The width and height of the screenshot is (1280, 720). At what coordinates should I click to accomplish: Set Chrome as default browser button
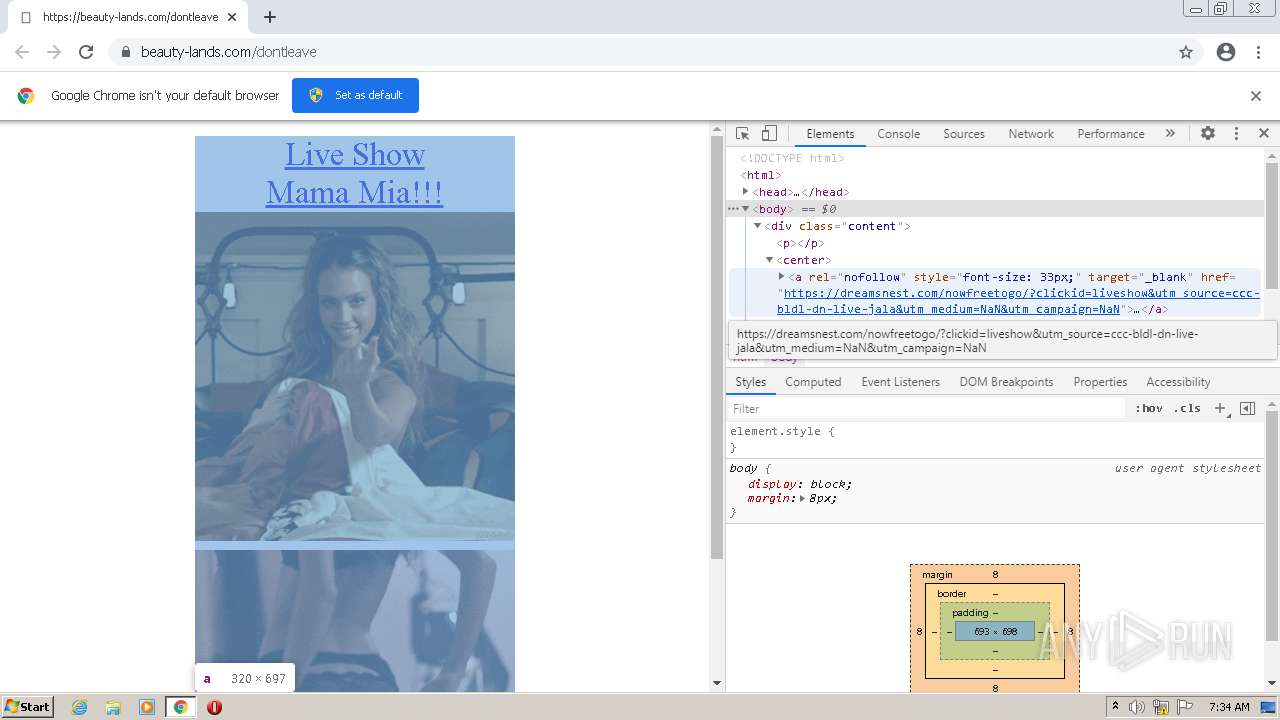[355, 95]
